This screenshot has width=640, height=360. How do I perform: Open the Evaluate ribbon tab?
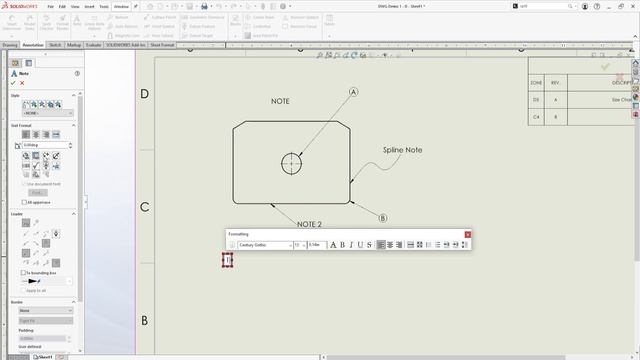coord(93,45)
